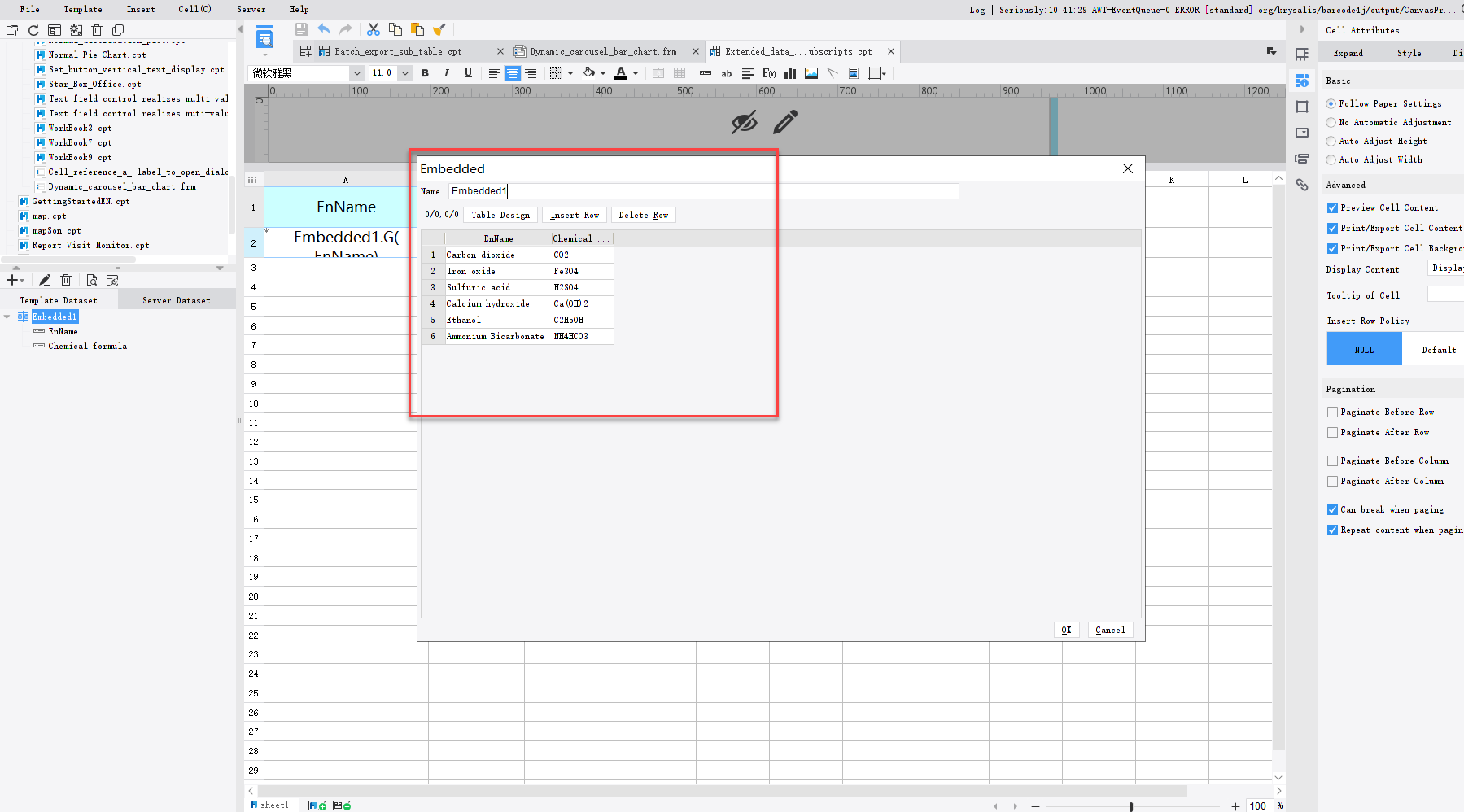Uncheck Preview Cell Content
Viewport: 1464px width, 812px height.
(x=1332, y=207)
